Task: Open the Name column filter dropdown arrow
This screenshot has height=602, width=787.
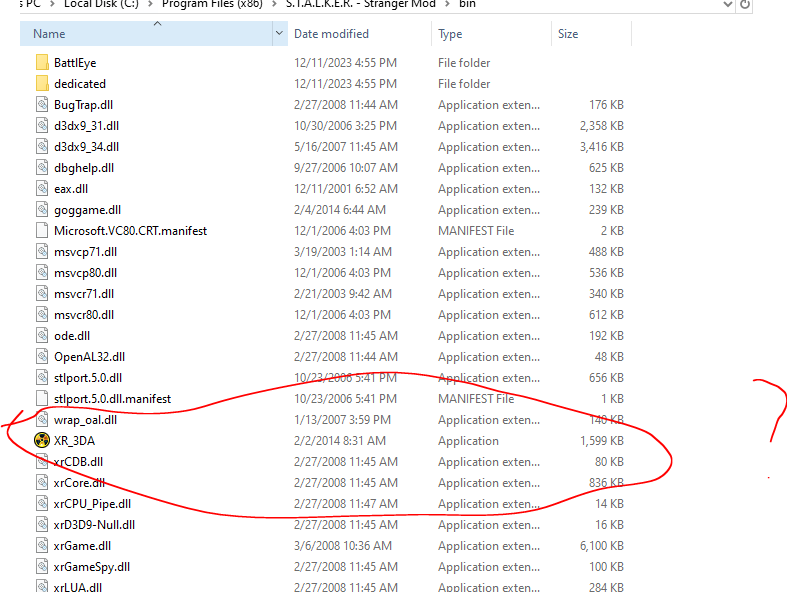Action: [x=280, y=34]
